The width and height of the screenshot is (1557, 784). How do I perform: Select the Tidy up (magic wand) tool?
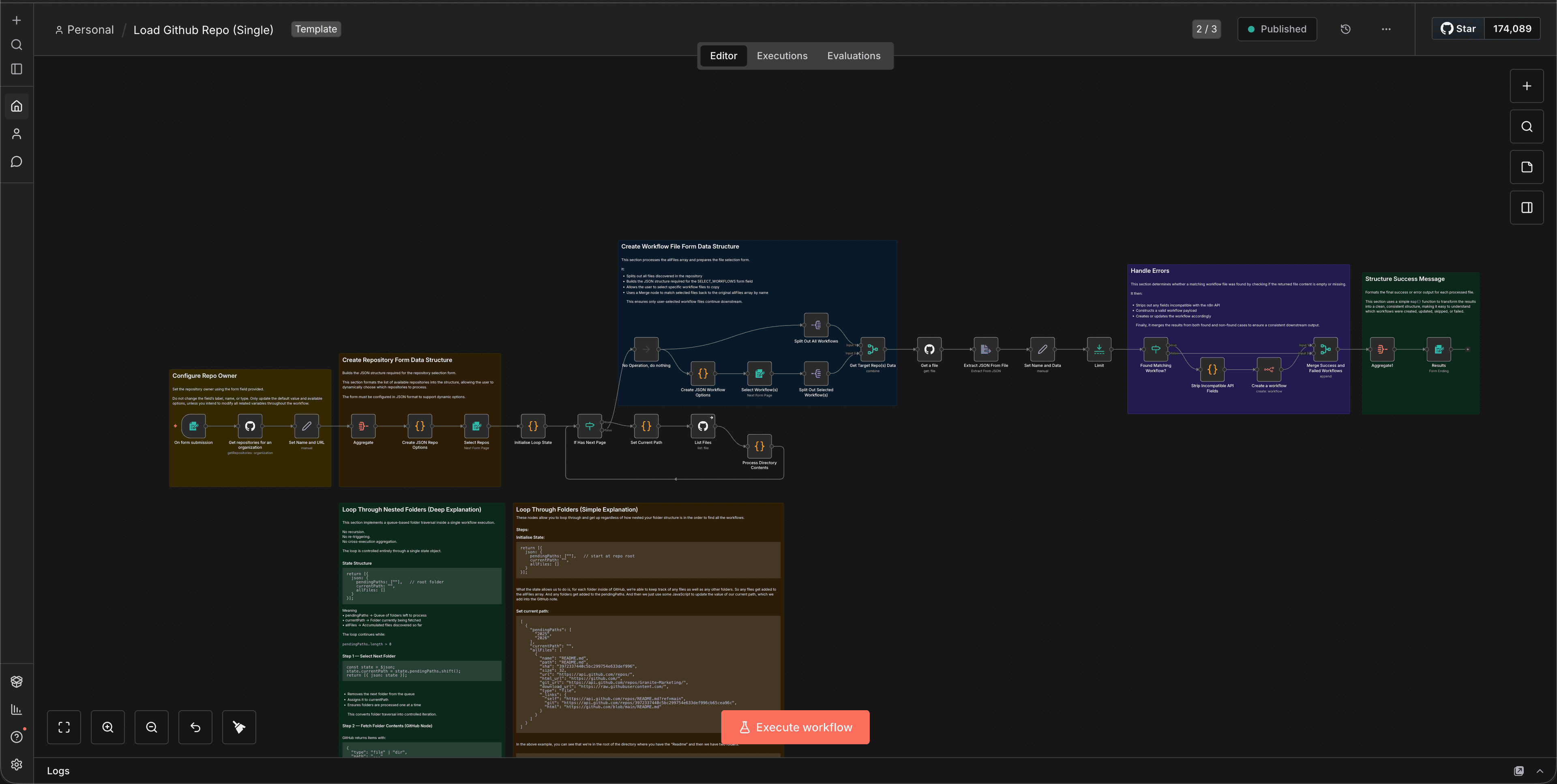239,727
